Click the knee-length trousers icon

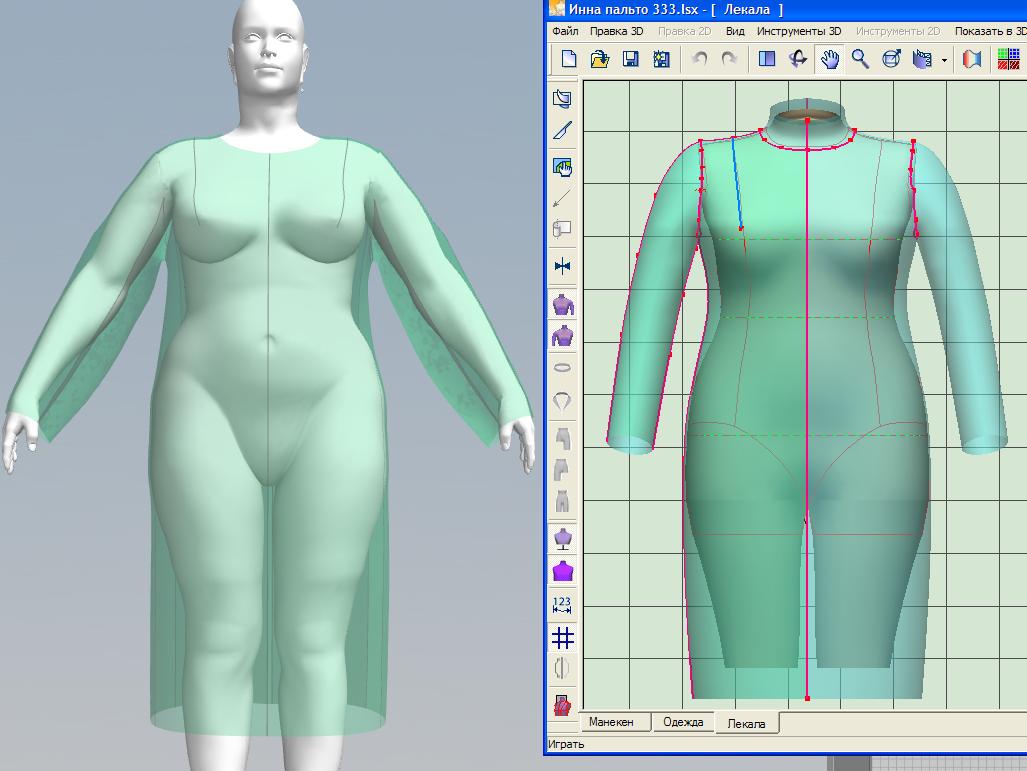click(562, 470)
